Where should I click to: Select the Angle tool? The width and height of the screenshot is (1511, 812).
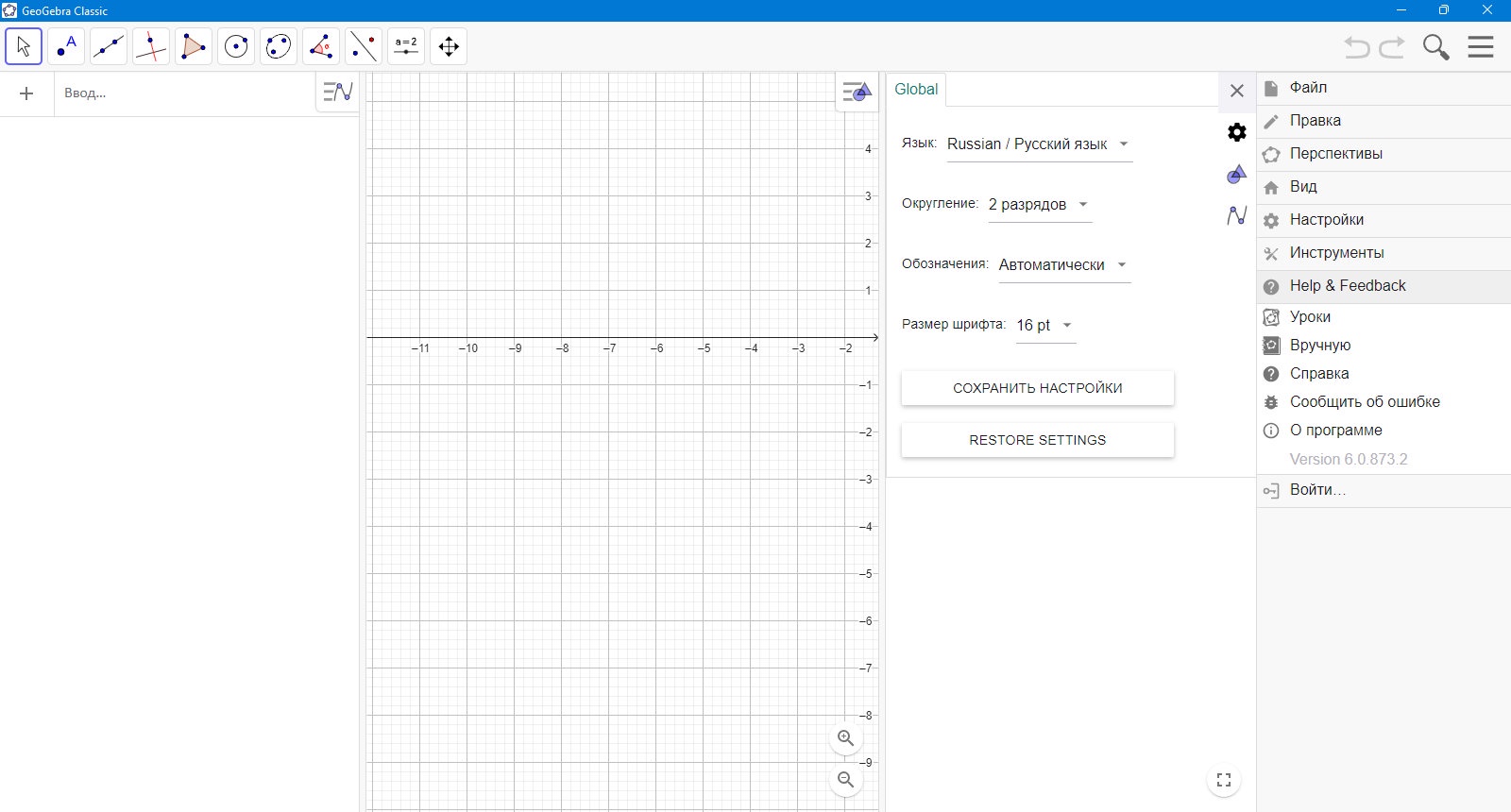tap(321, 46)
